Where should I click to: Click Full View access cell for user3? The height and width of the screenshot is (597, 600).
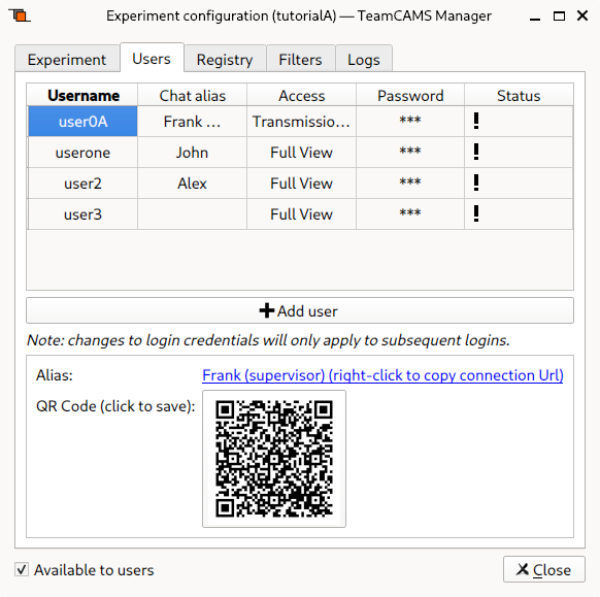coord(302,214)
